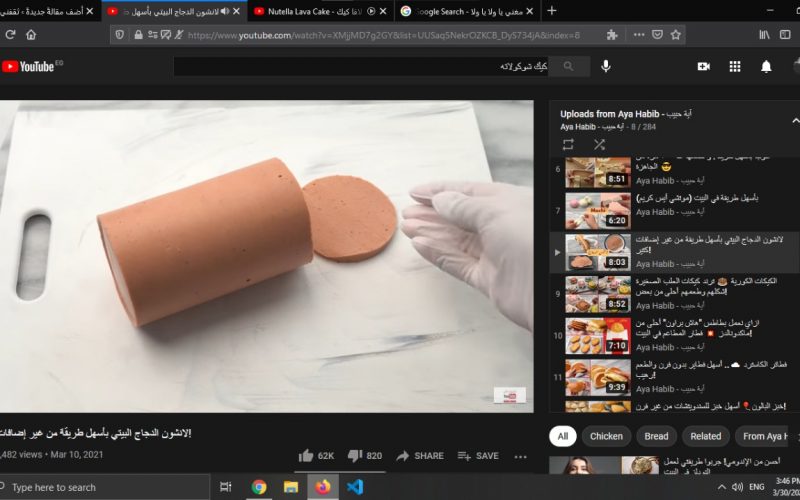Open the Firefox library icon
The height and width of the screenshot is (500, 800).
pyautogui.click(x=764, y=35)
